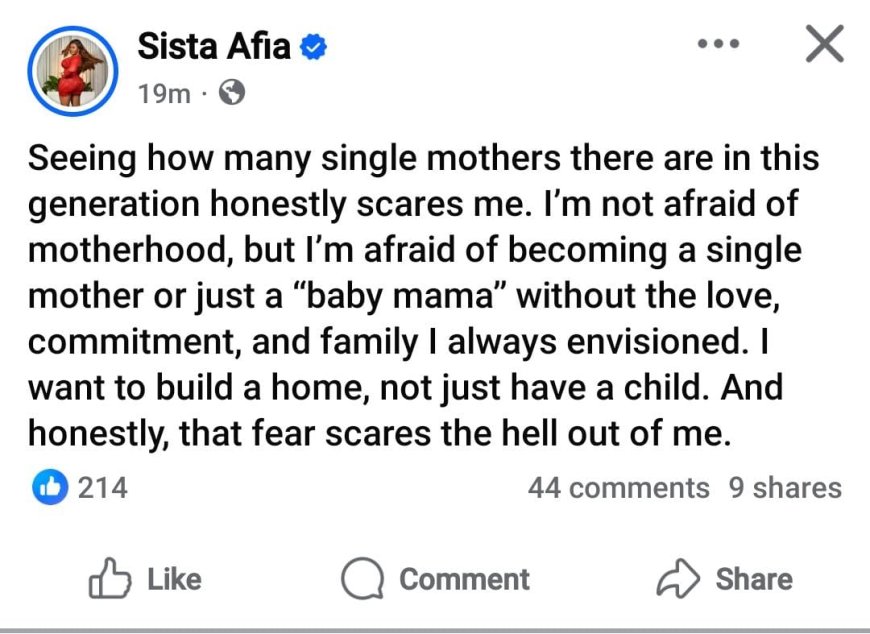870x634 pixels.
Task: Click the blue like reaction icon
Action: coord(50,488)
